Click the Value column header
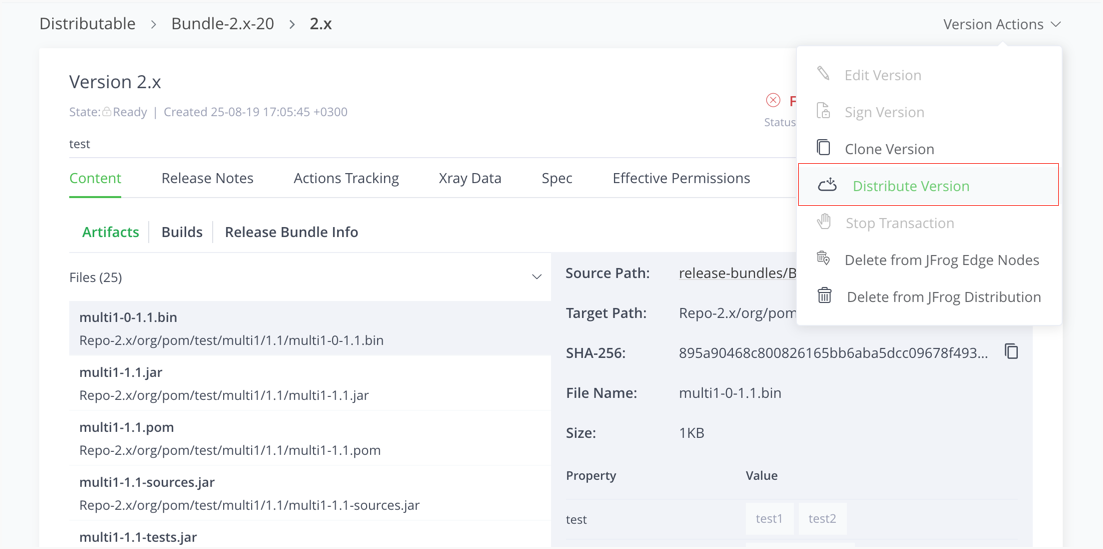The image size is (1103, 549). click(761, 475)
